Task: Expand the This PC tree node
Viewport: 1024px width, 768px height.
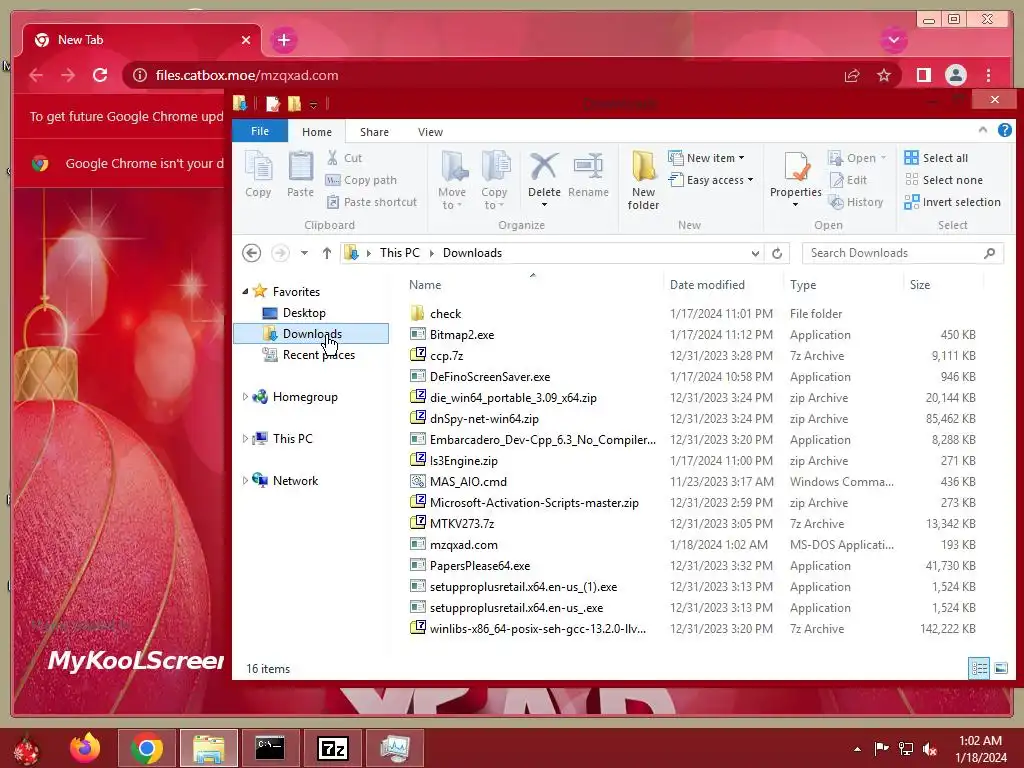Action: coord(245,438)
